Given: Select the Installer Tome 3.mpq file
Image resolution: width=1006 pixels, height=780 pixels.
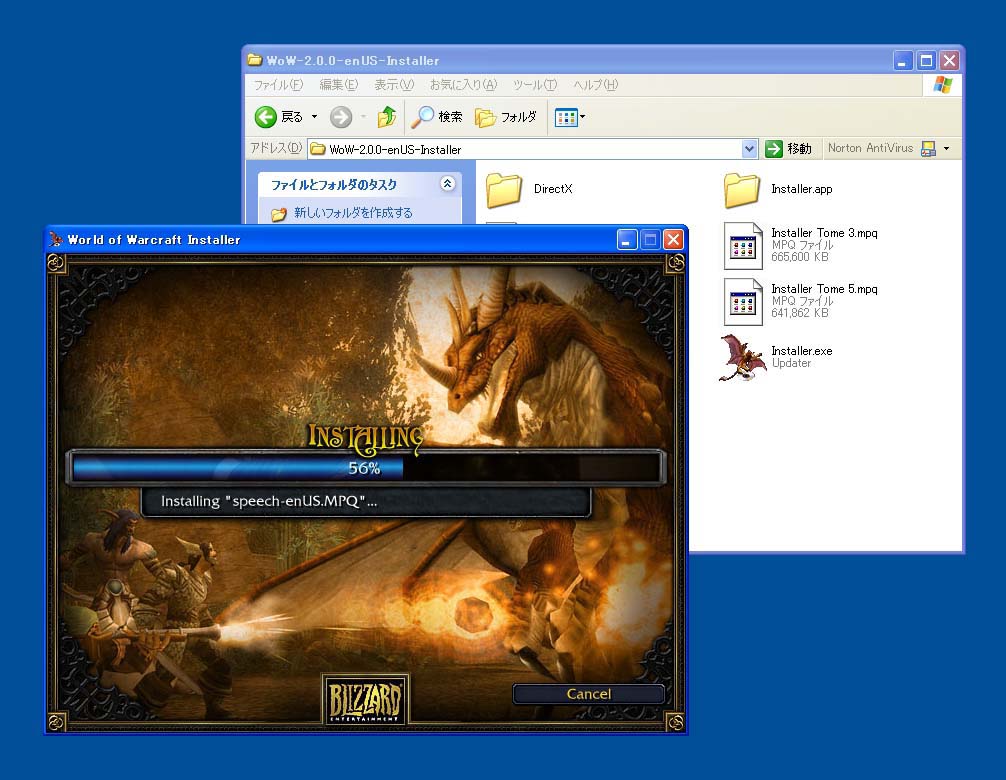Looking at the screenshot, I should (x=743, y=246).
